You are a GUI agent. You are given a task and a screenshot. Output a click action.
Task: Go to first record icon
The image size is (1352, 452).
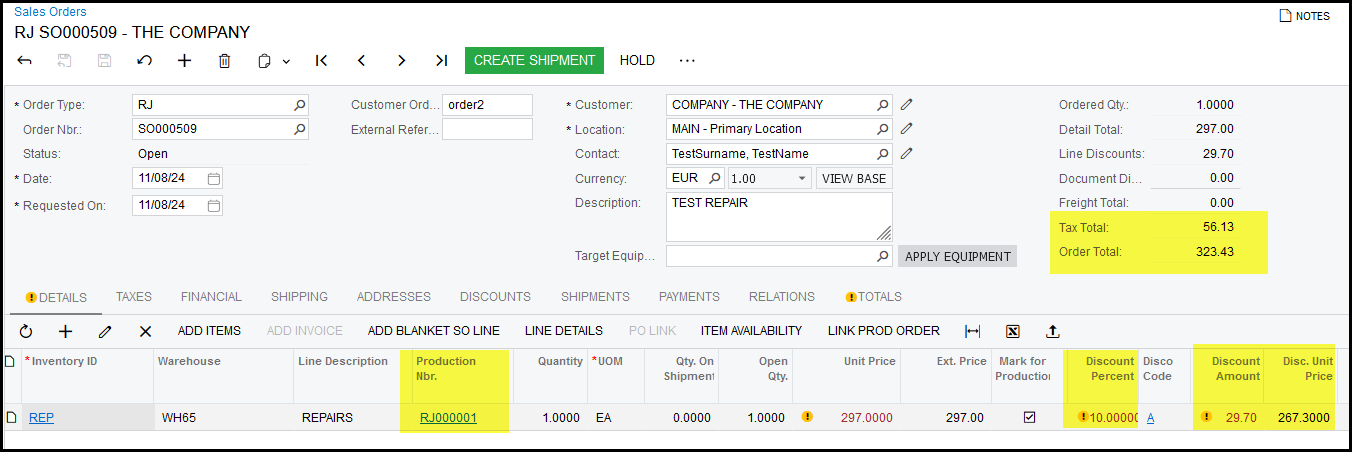coord(321,61)
